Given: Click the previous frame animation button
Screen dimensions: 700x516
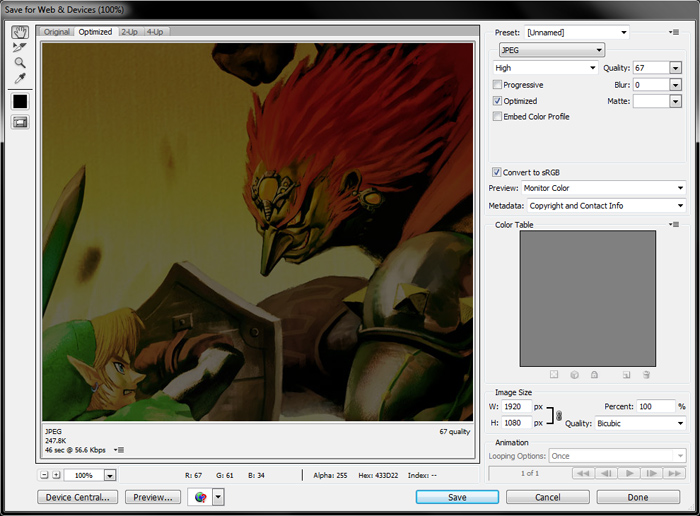Looking at the screenshot, I should 606,473.
